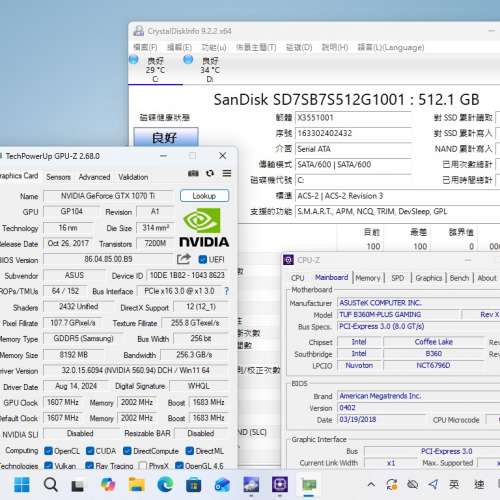Screen dimensions: 500x500
Task: Open the 語言(L)(Language) menu in CrystalDiskInfo
Action: click(391, 47)
